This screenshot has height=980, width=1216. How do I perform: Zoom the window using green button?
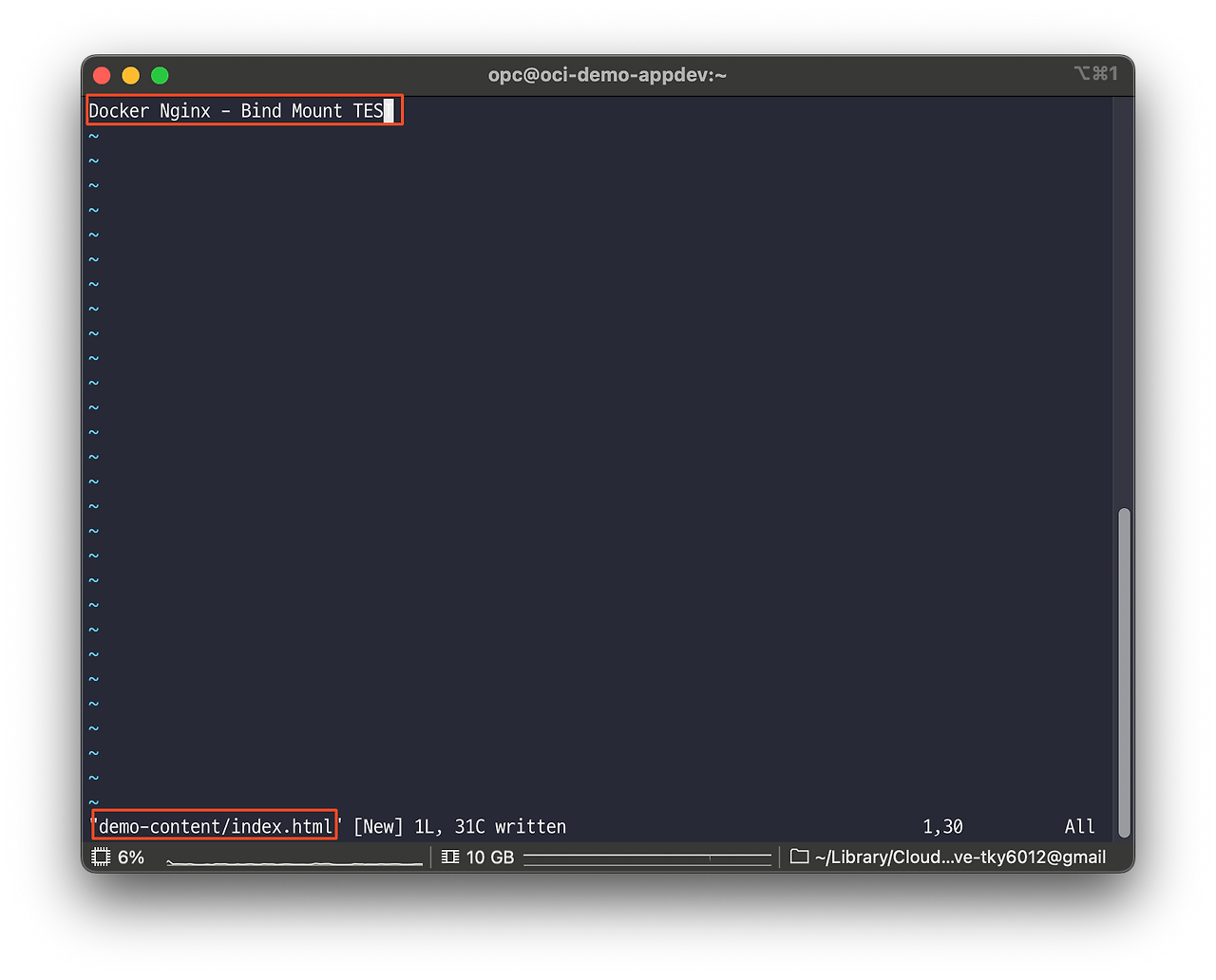click(160, 75)
